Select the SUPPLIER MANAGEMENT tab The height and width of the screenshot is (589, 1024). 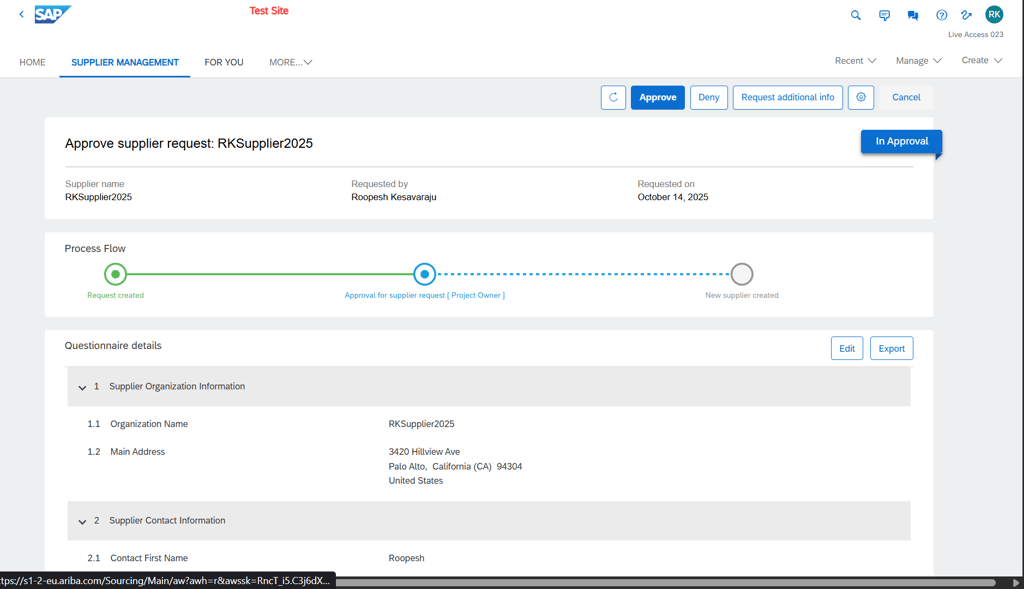125,62
